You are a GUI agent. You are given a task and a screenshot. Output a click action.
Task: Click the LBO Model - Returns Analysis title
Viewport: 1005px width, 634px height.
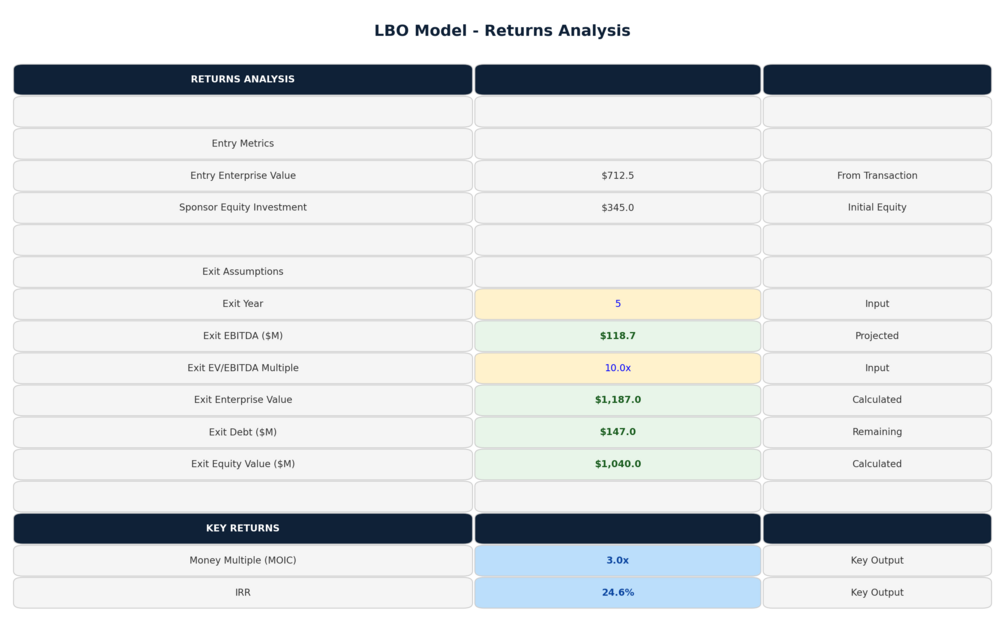pyautogui.click(x=502, y=30)
